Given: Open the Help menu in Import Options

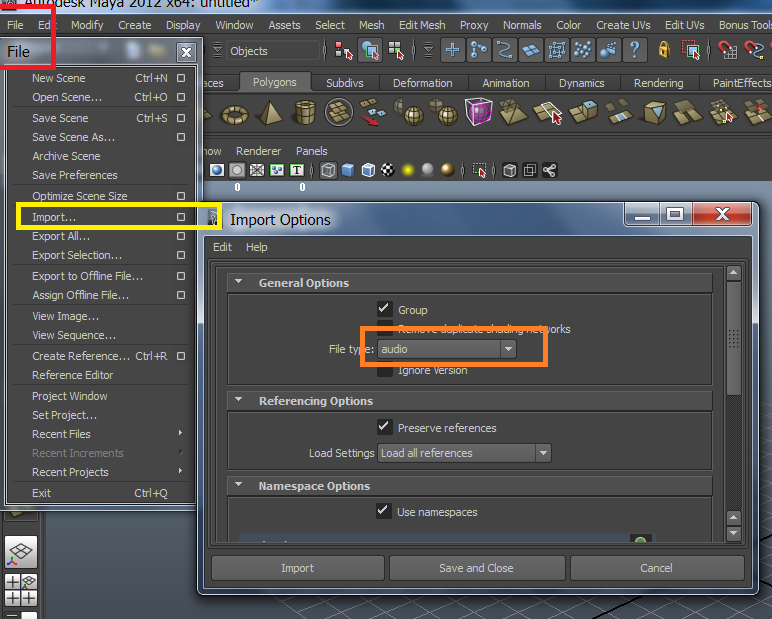Looking at the screenshot, I should [257, 247].
